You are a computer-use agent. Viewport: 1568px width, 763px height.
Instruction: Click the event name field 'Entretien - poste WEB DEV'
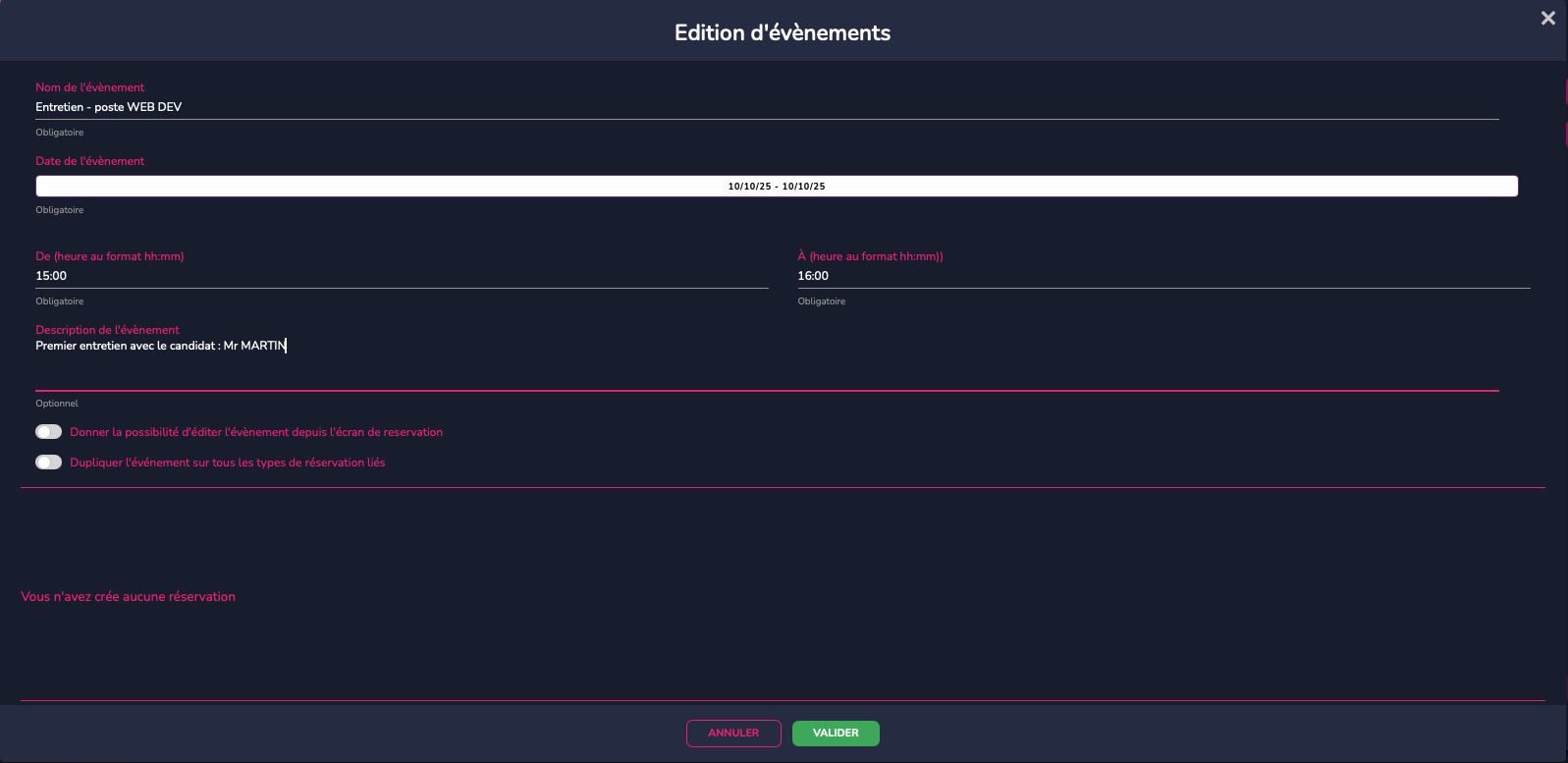coord(766,107)
